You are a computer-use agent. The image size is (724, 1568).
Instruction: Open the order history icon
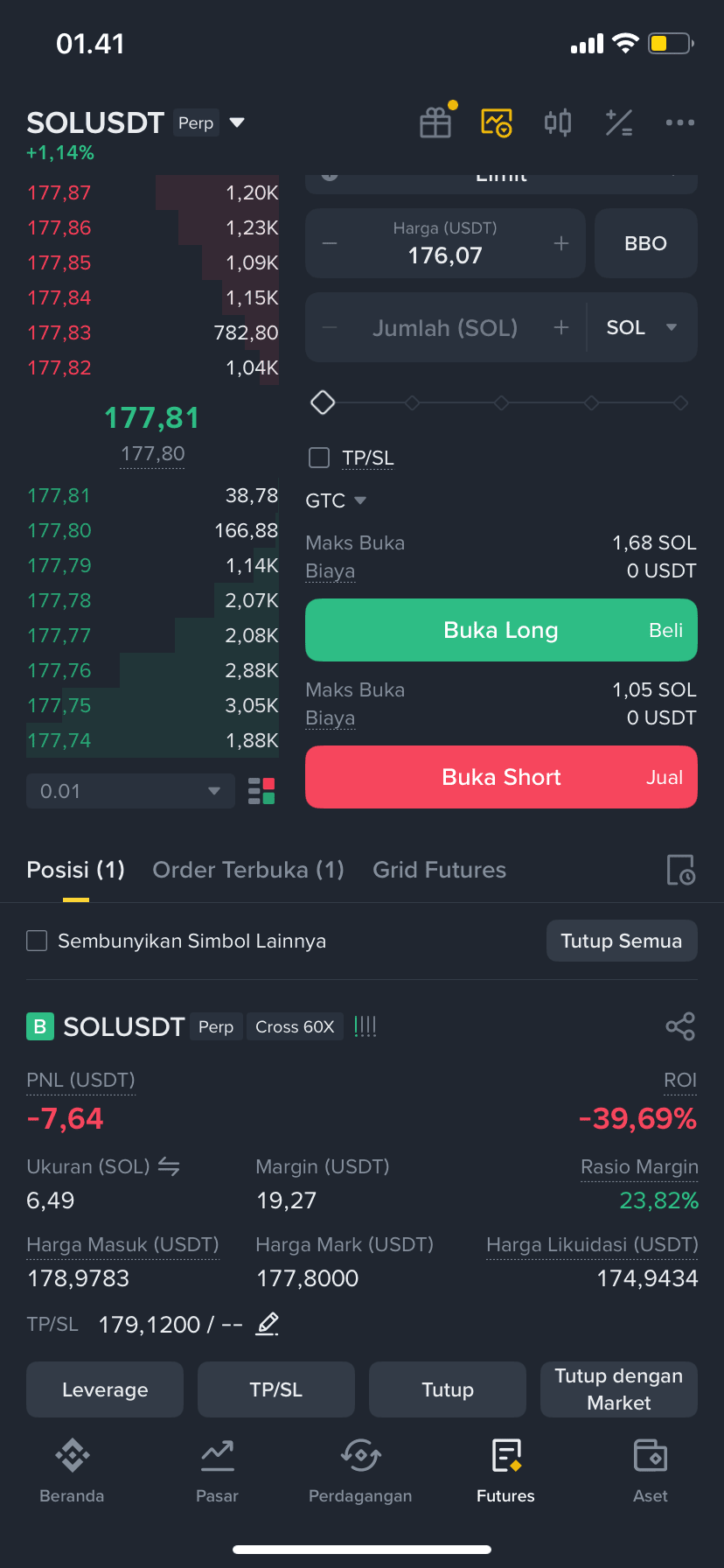(x=680, y=870)
